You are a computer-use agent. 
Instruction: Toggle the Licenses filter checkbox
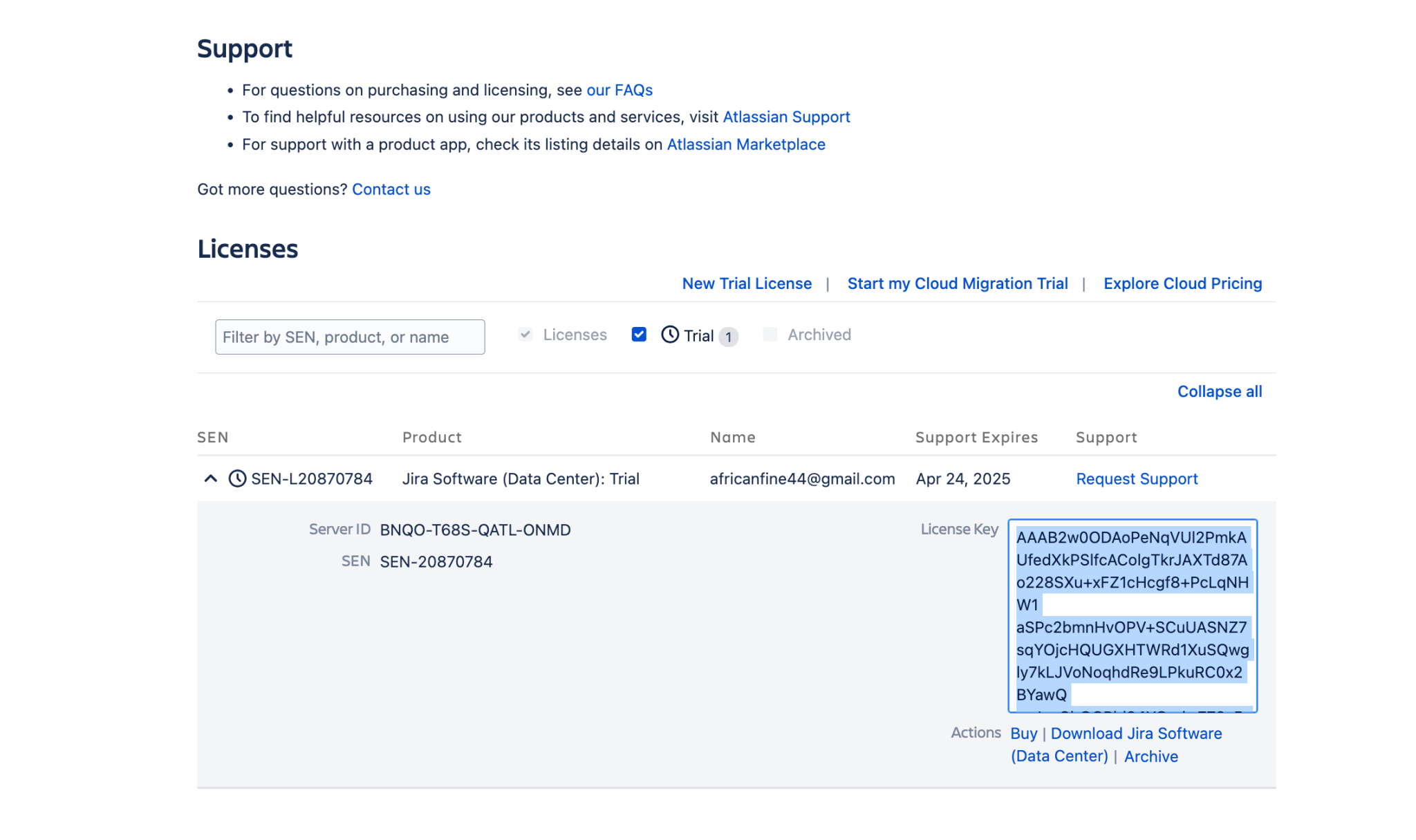click(525, 334)
